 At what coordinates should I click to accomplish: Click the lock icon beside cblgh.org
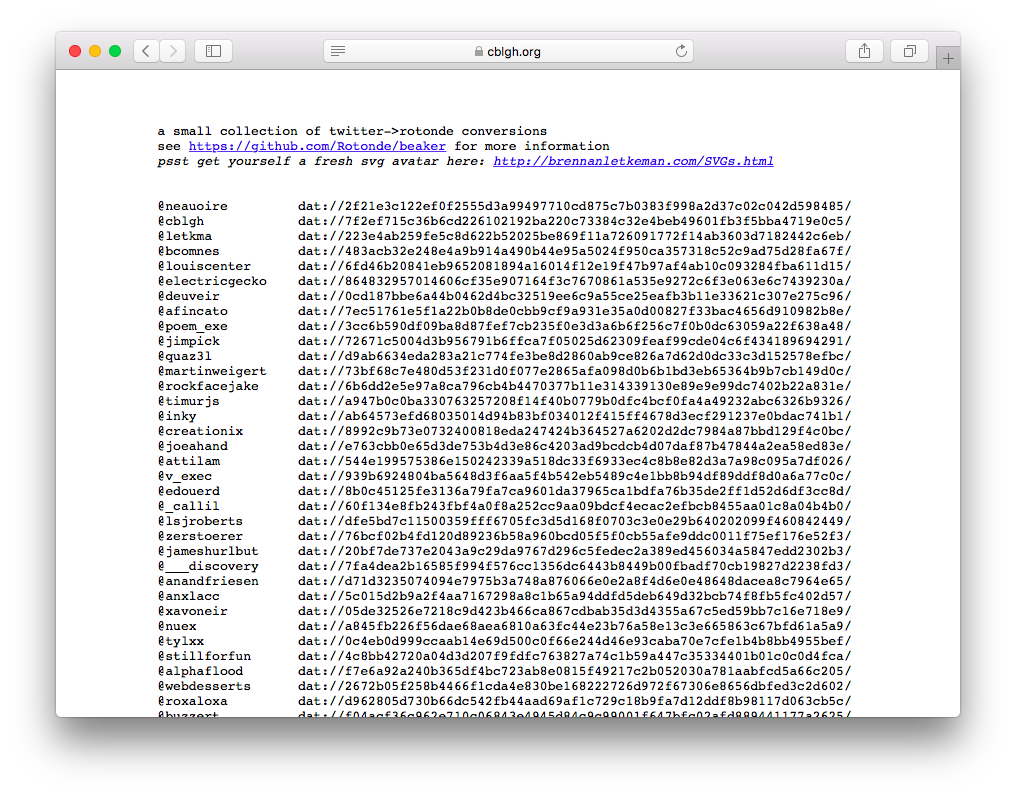click(x=479, y=51)
